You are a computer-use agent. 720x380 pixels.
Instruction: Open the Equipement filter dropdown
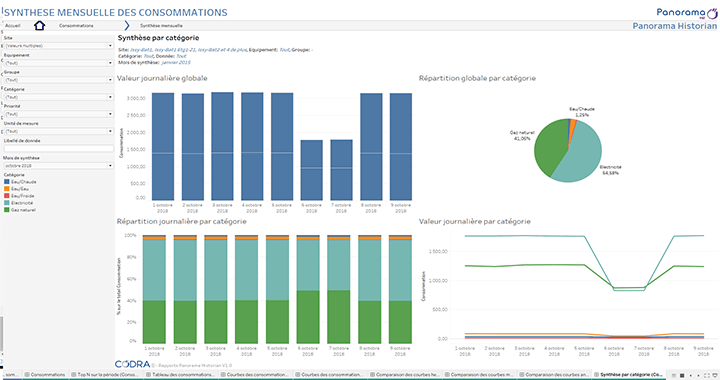58,63
